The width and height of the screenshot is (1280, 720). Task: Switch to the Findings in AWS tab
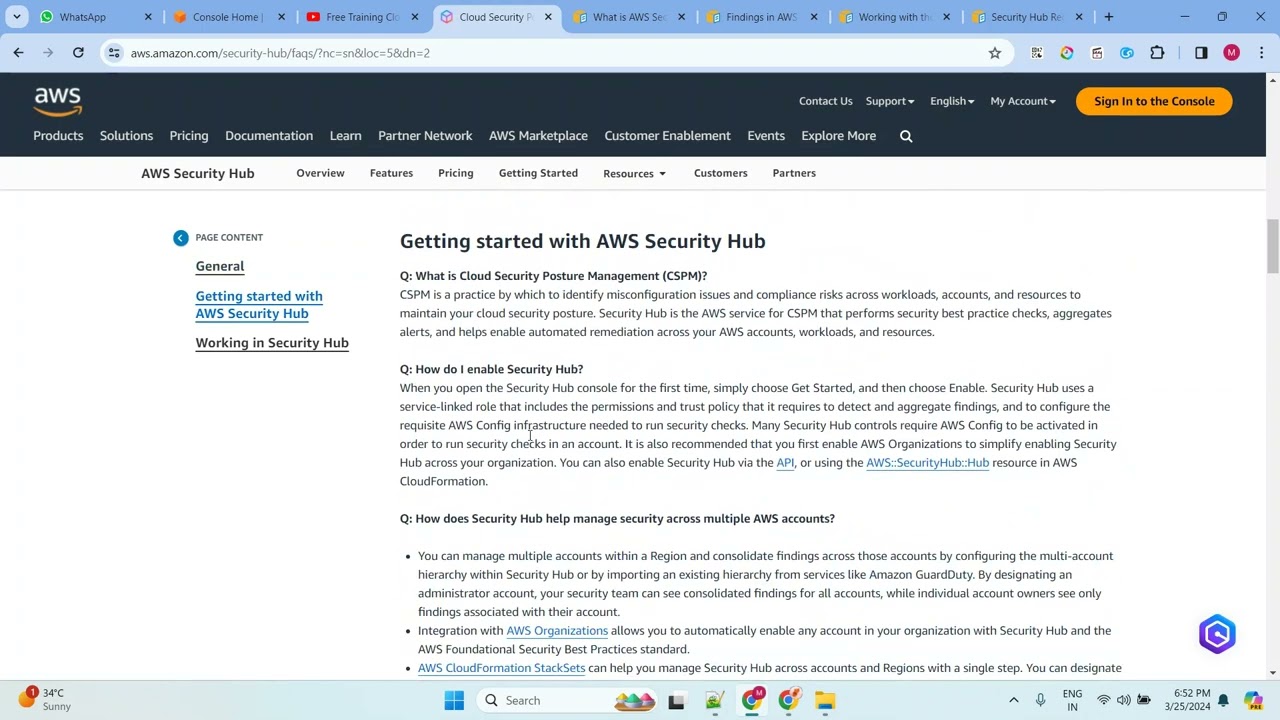[761, 17]
